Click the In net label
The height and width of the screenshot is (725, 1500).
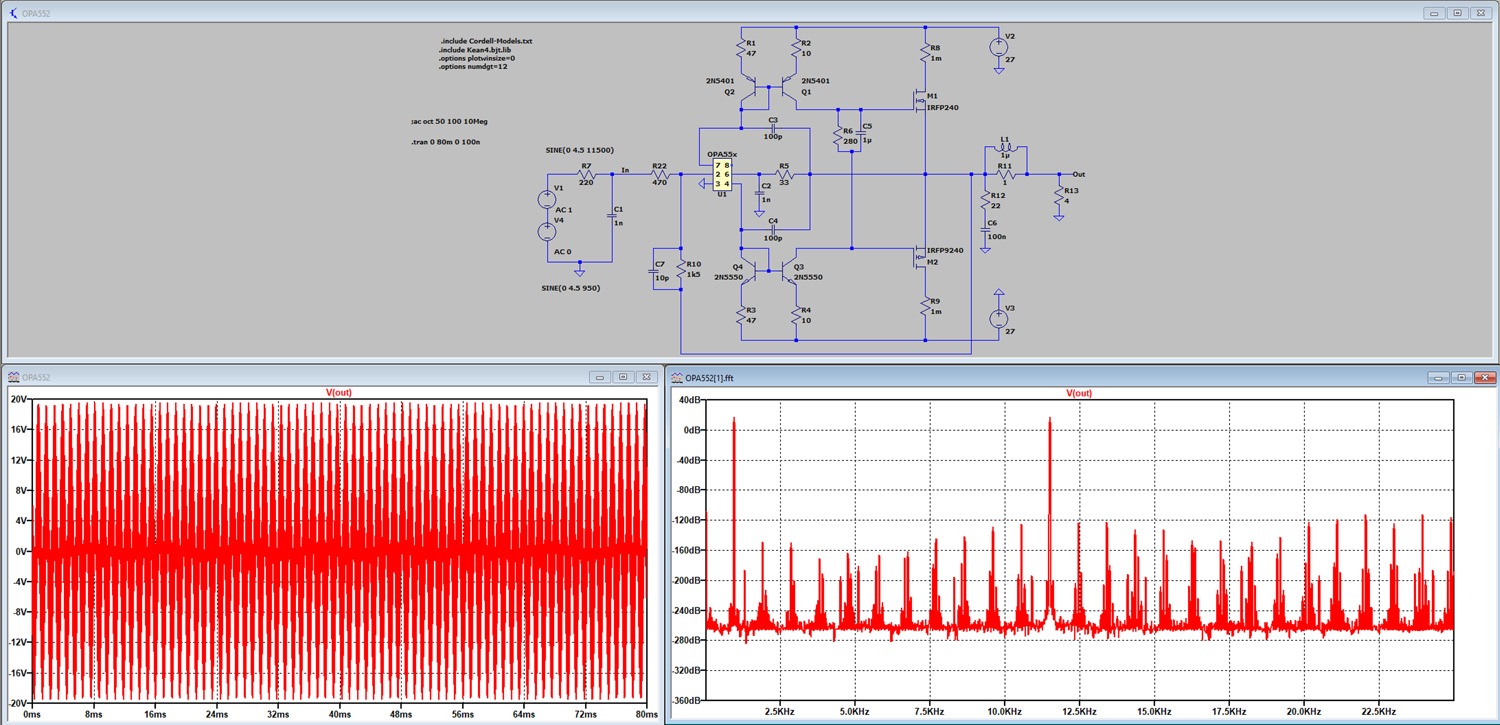(x=625, y=171)
